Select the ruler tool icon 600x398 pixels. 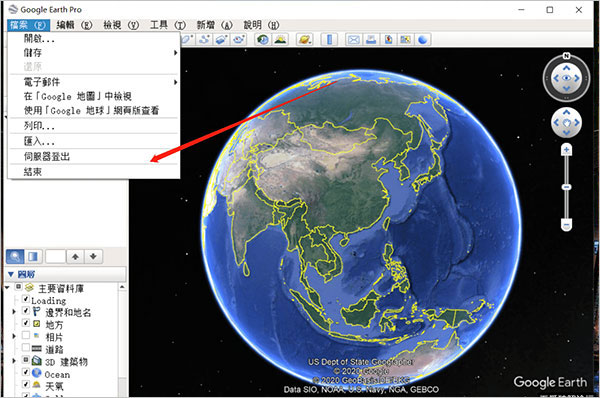coord(329,39)
